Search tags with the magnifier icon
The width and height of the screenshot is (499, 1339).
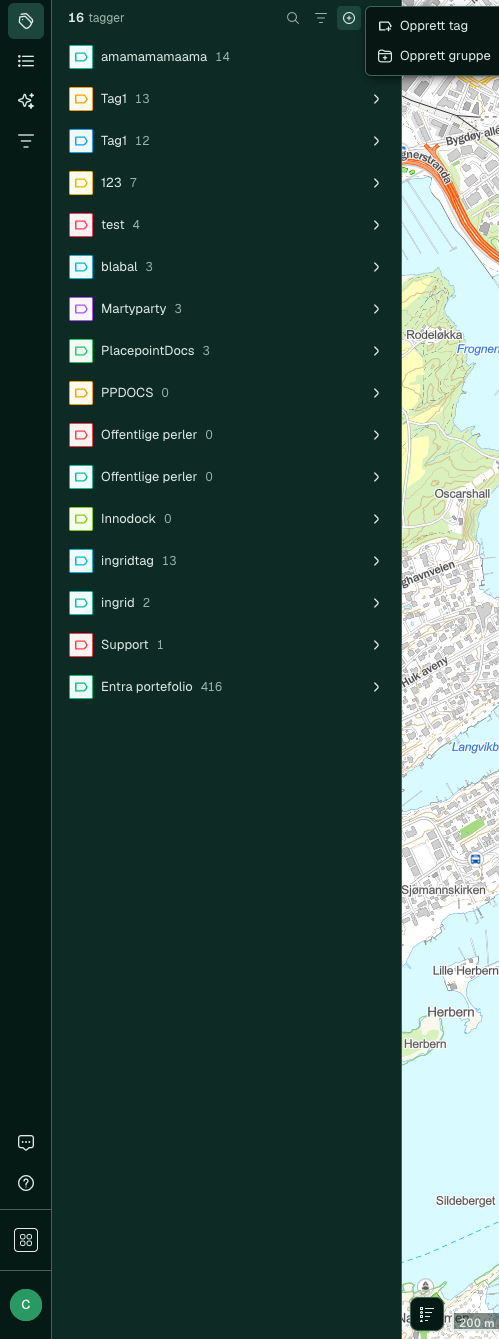point(293,18)
